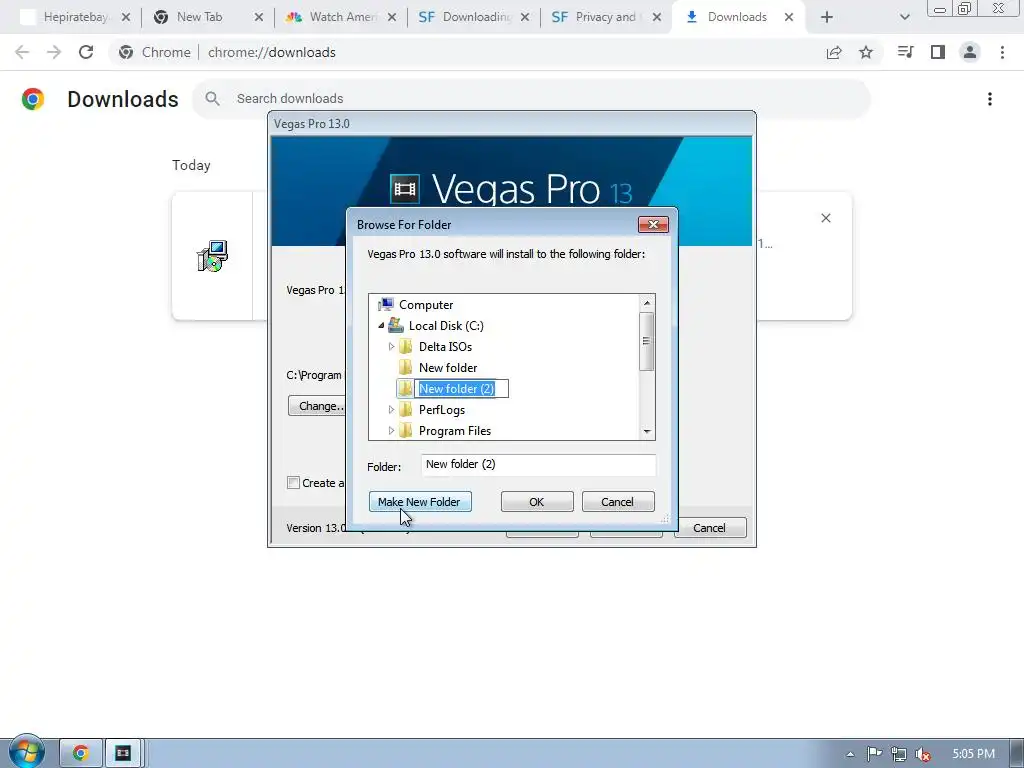
Task: Collapse the Local Disk (C:) node
Action: coord(381,325)
